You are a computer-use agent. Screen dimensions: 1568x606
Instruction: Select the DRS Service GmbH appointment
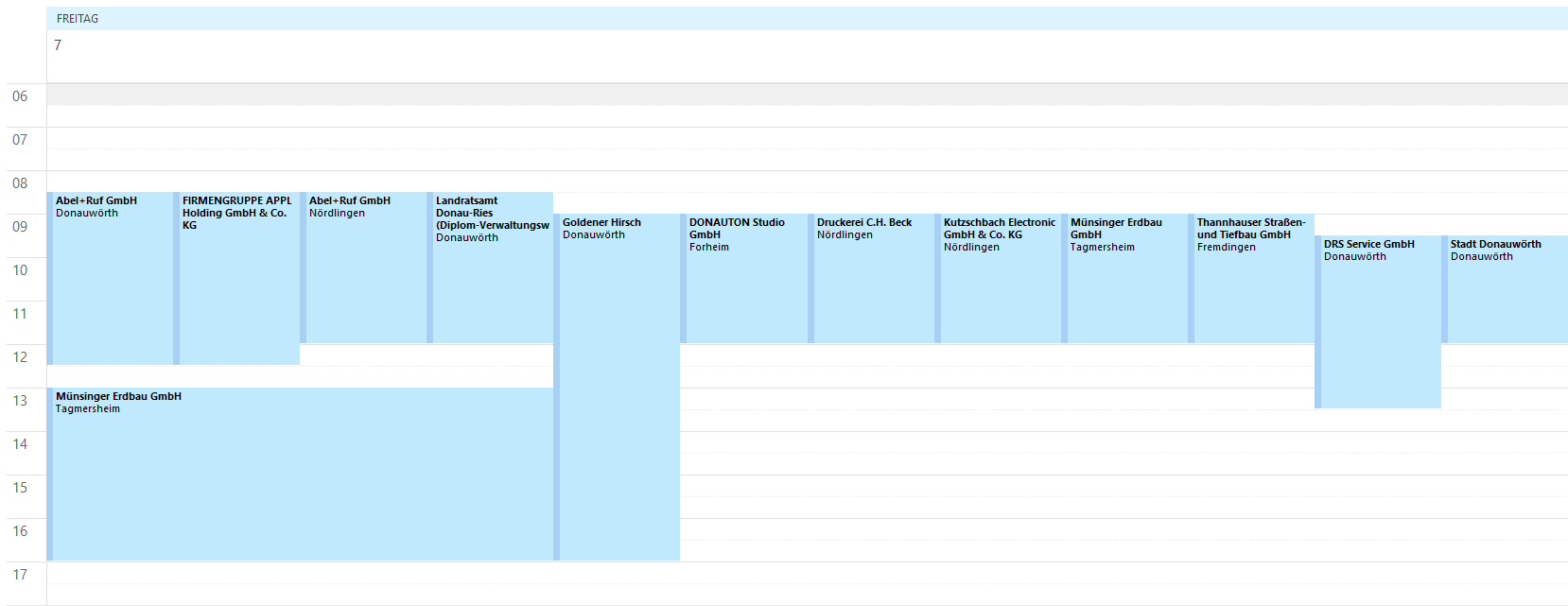point(1378,321)
